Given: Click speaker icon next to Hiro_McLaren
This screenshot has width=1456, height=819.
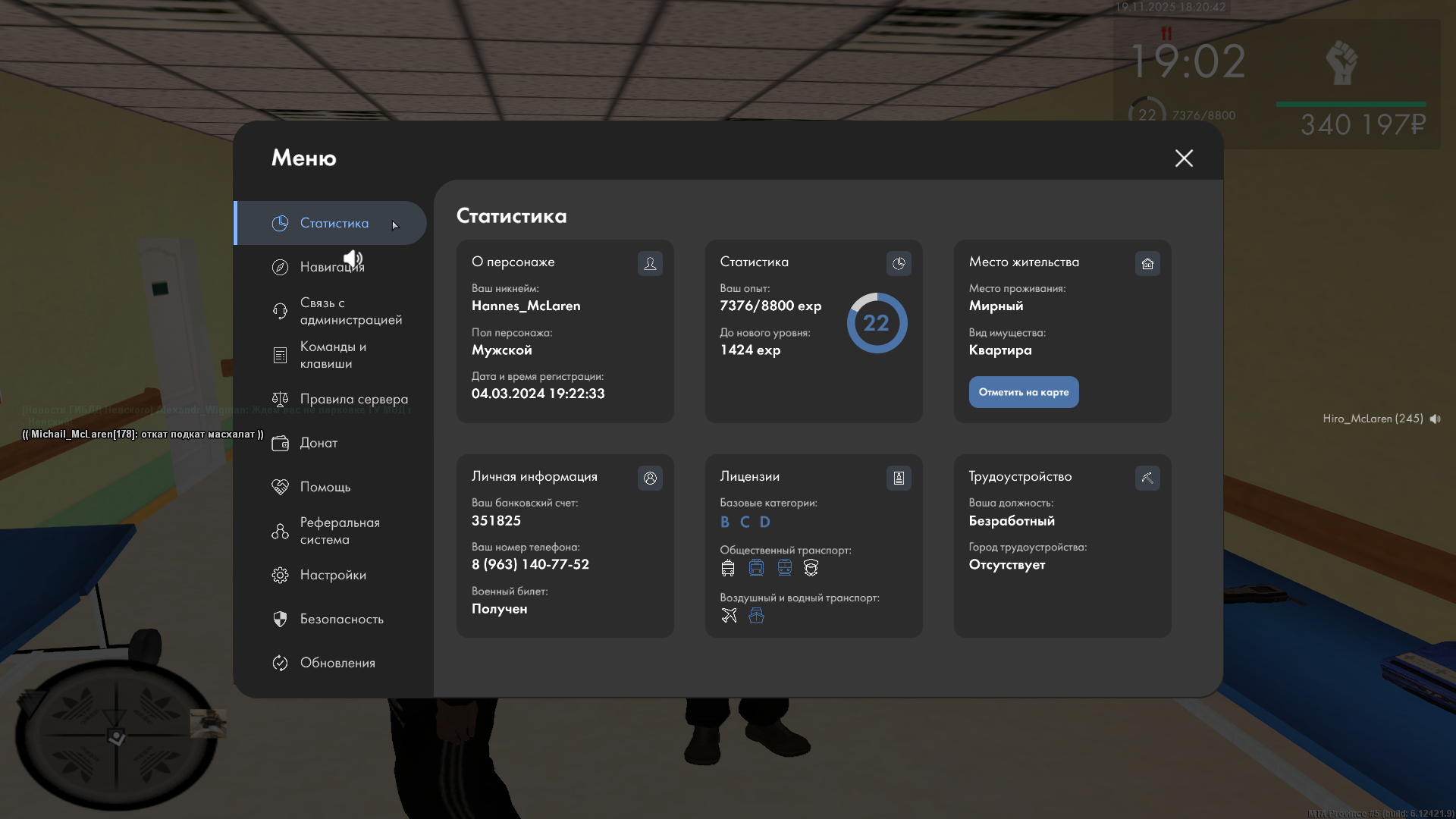Looking at the screenshot, I should click(x=1435, y=419).
